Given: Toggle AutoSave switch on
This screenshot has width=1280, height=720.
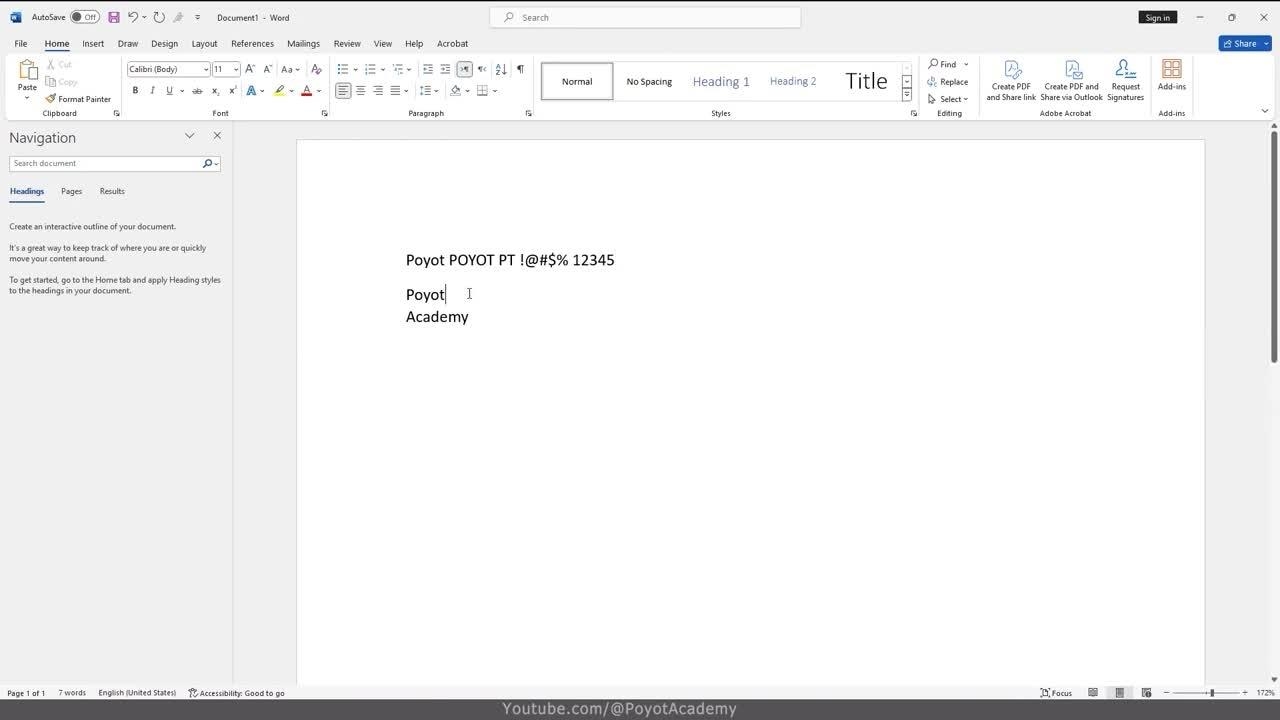Looking at the screenshot, I should (x=84, y=17).
